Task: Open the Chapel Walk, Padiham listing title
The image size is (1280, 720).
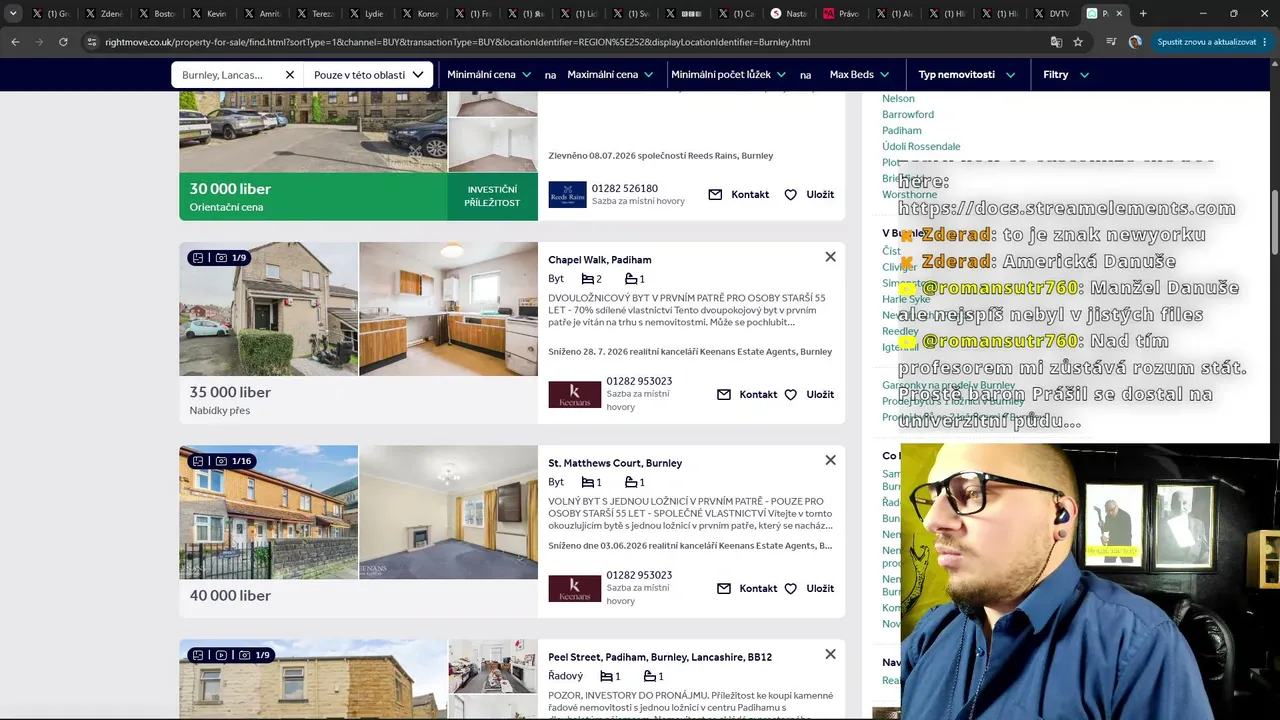Action: [600, 260]
